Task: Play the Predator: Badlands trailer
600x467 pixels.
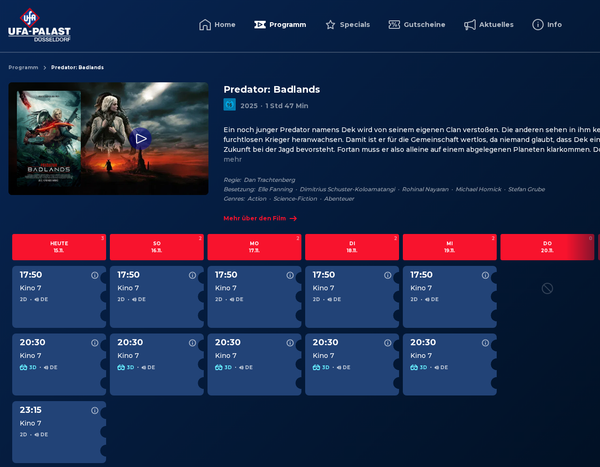Action: point(141,139)
